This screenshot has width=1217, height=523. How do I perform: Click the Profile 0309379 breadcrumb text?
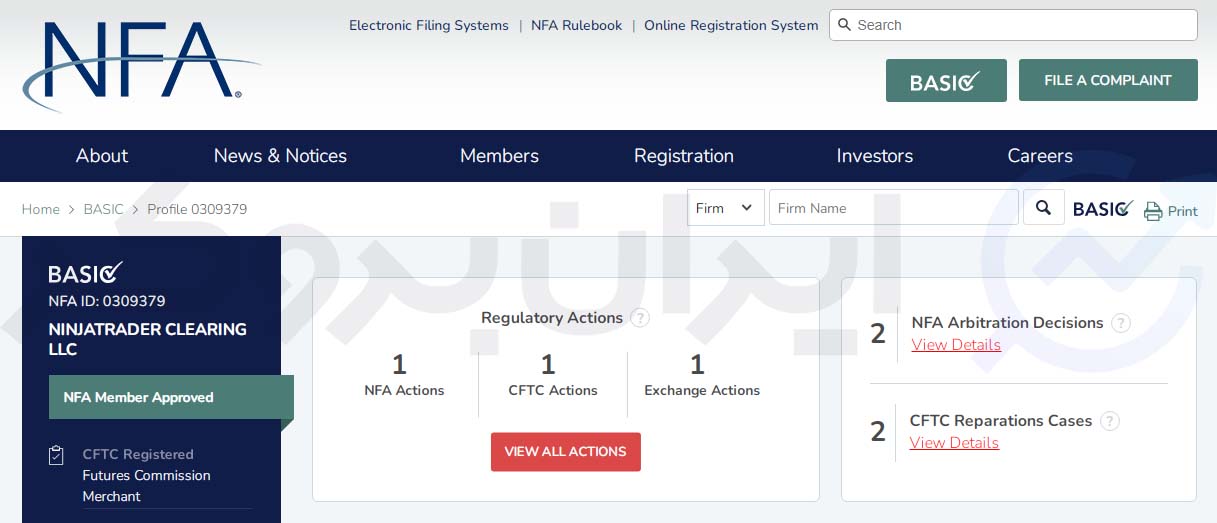(x=197, y=209)
